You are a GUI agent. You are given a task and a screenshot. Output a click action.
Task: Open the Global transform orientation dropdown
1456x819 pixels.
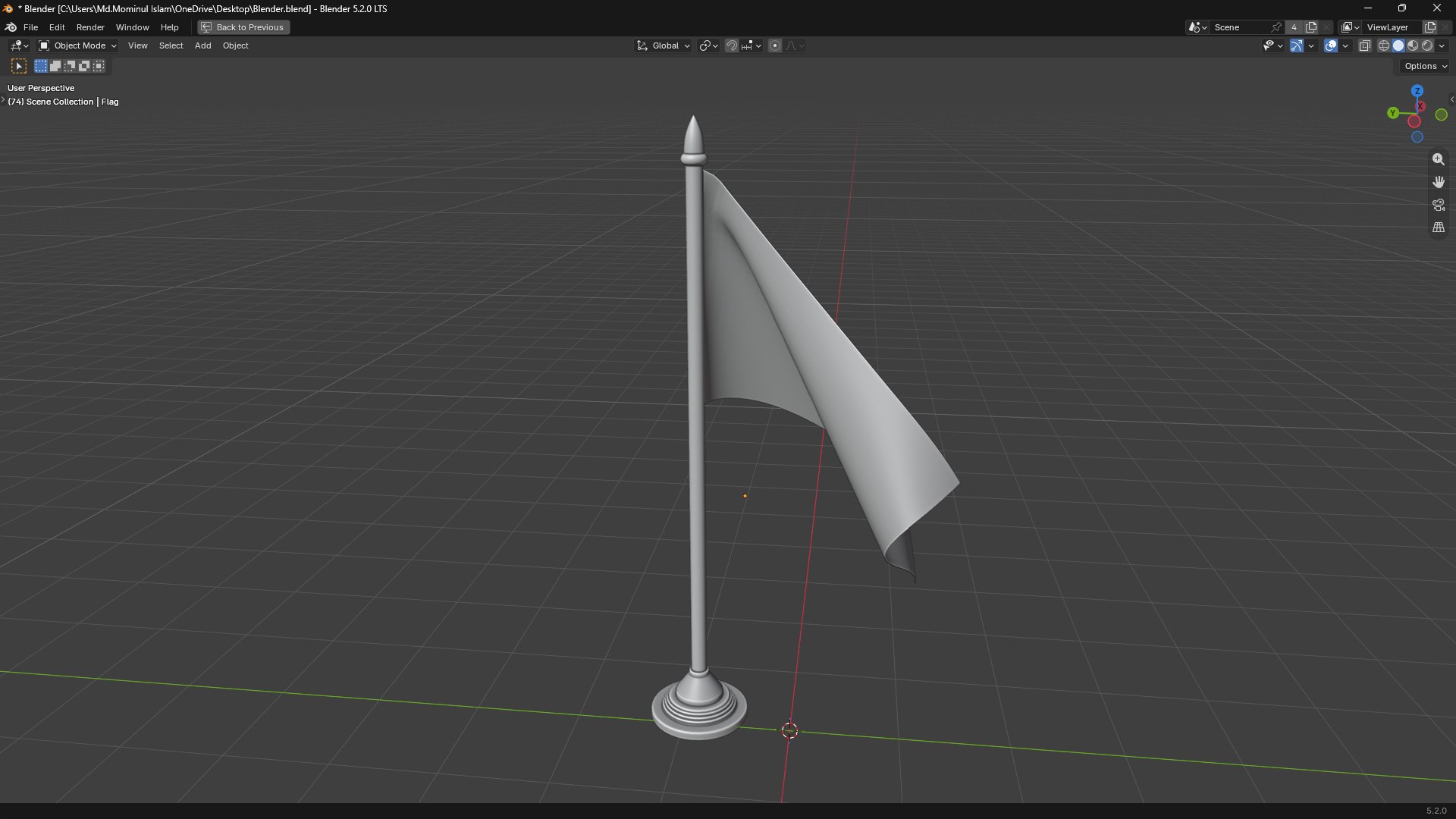tap(663, 45)
